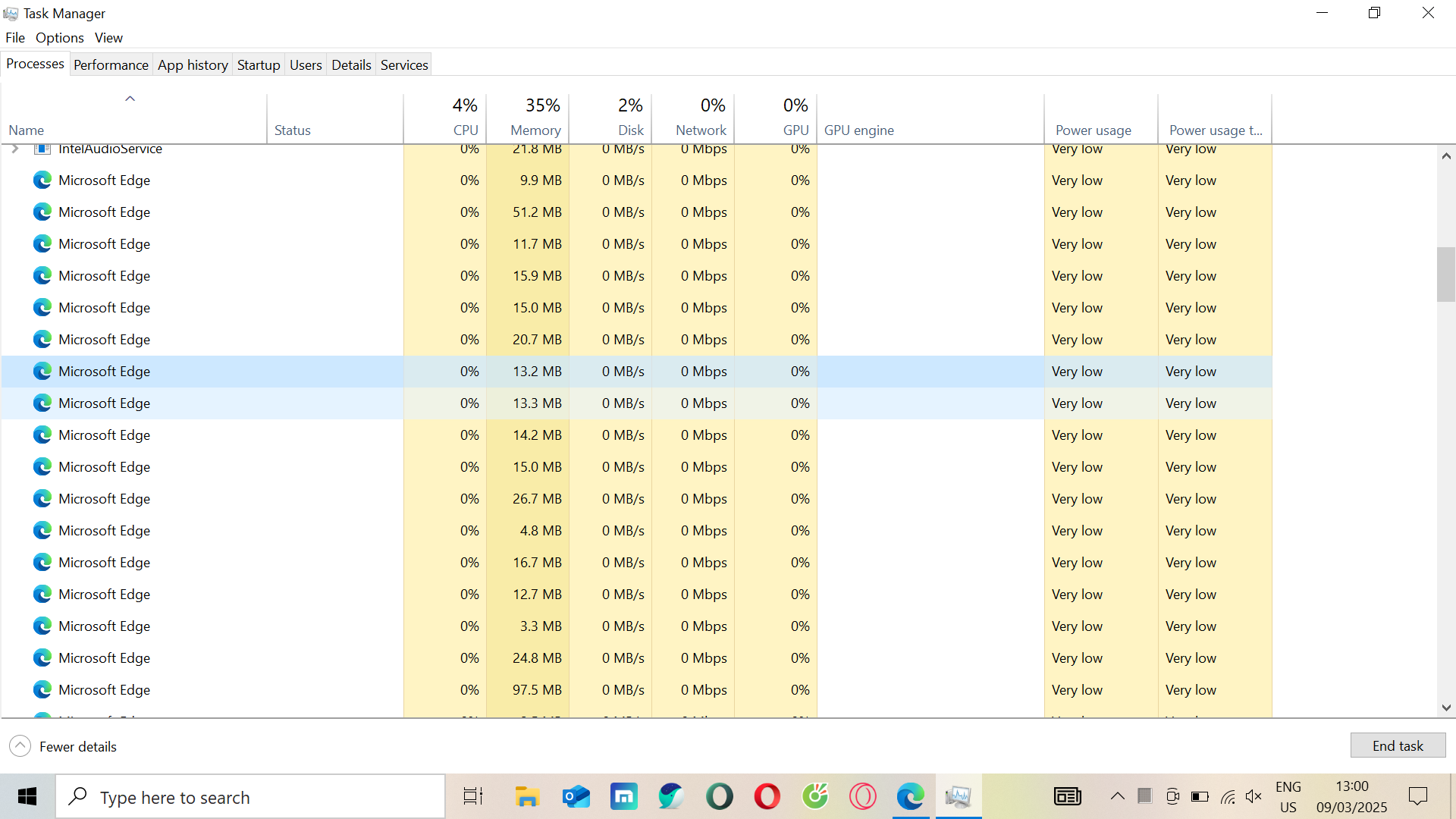The image size is (1456, 819).
Task: Select the Edge process icon with 16.7 MB
Action: [42, 563]
